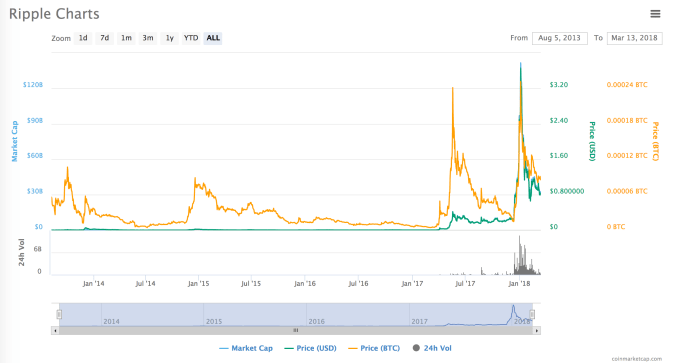The width and height of the screenshot is (680, 363).
Task: Click the Ripple Charts title
Action: (54, 14)
